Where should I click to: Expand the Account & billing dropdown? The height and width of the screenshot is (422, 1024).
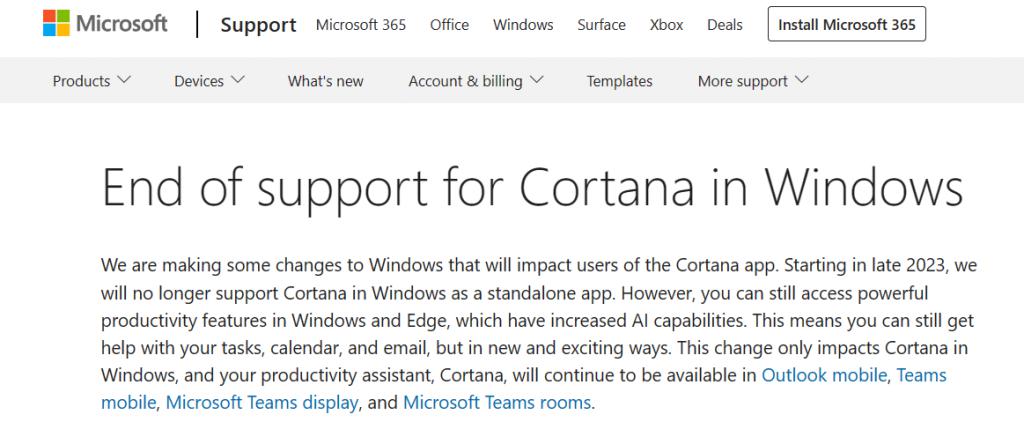[476, 81]
